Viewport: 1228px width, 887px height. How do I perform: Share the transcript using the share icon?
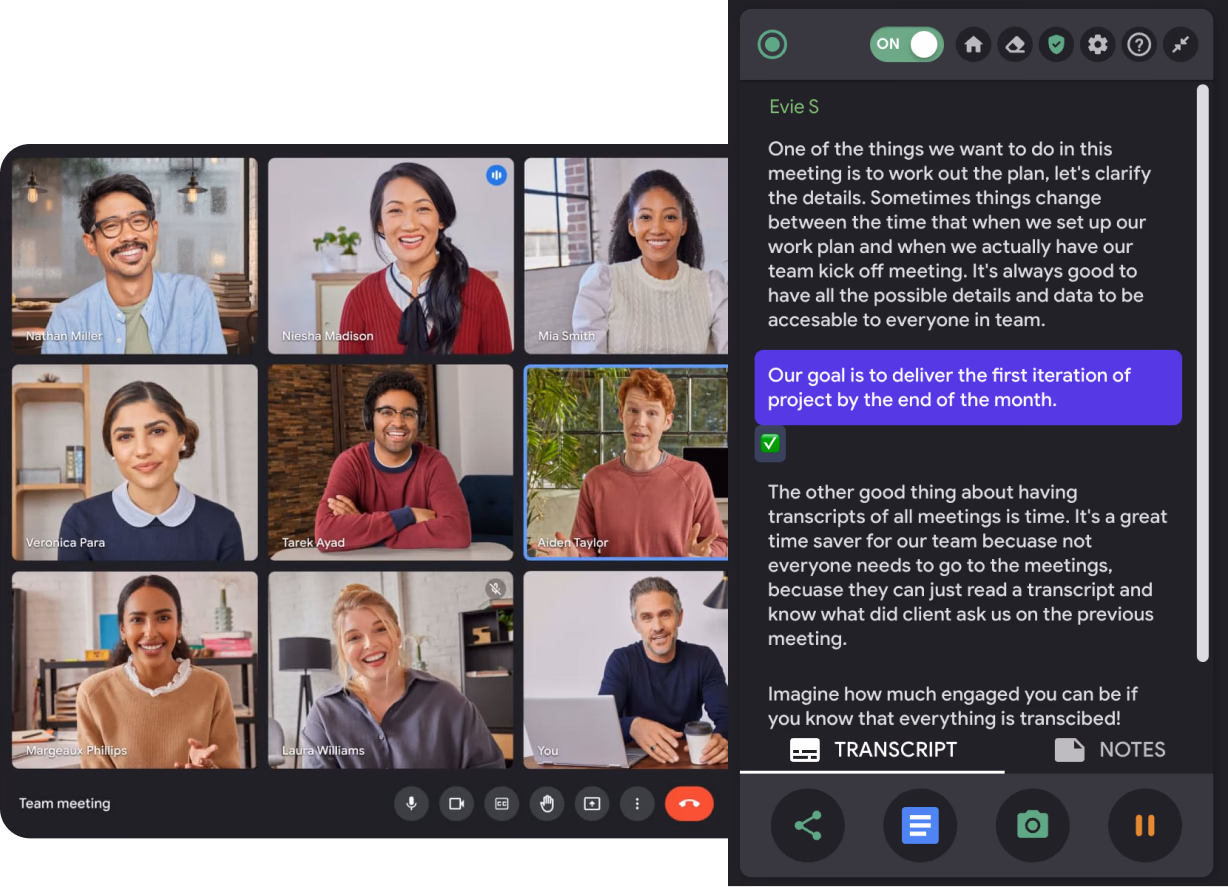pos(808,825)
